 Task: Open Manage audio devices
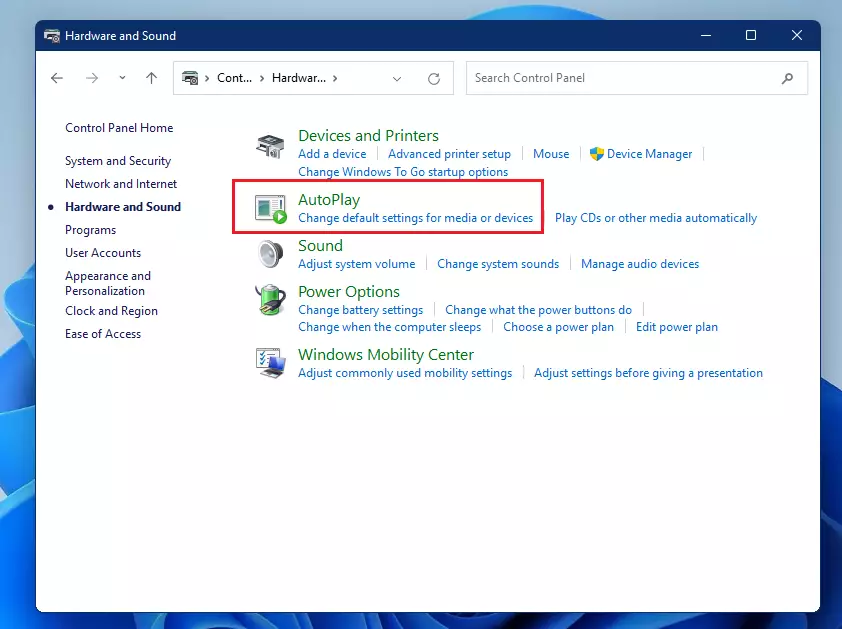640,264
